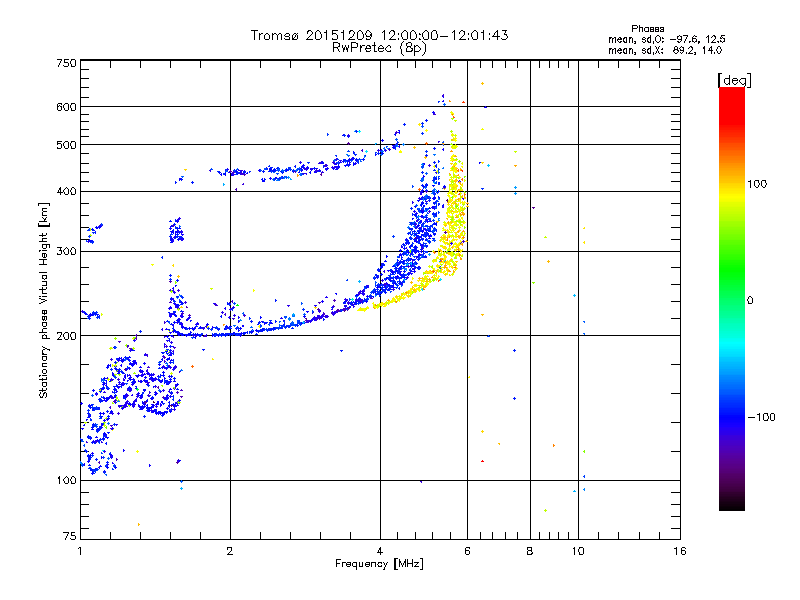Click the y-axis '200' tick label

click(66, 336)
